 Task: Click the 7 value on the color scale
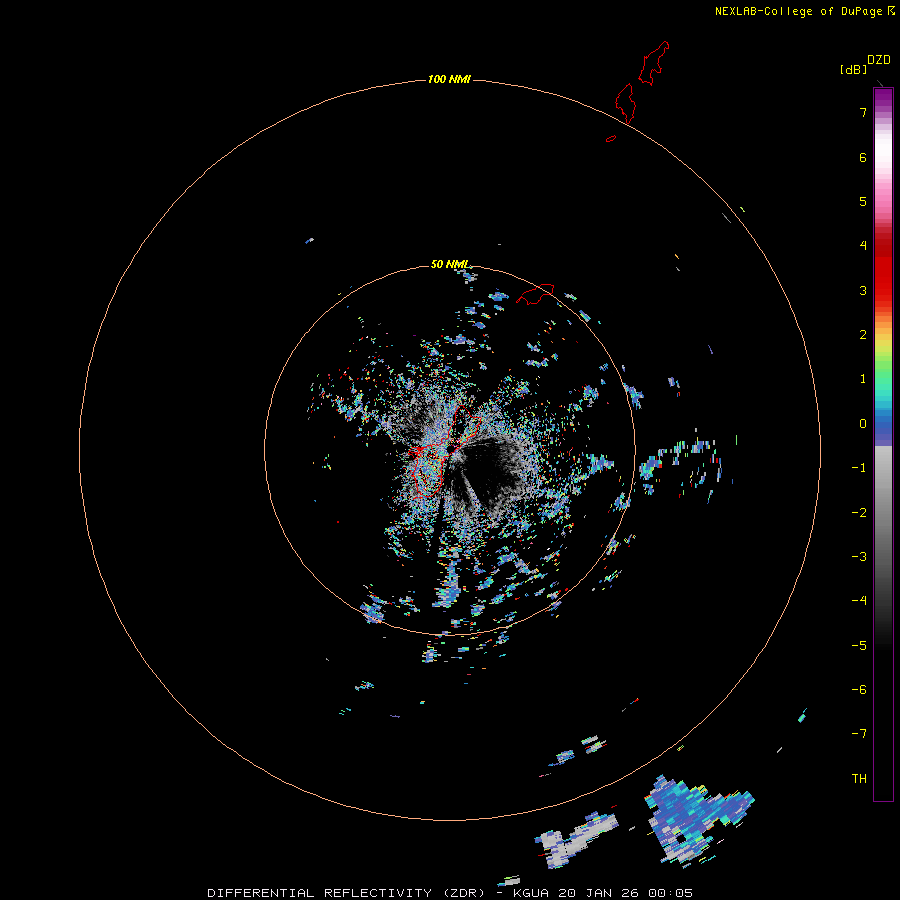863,112
